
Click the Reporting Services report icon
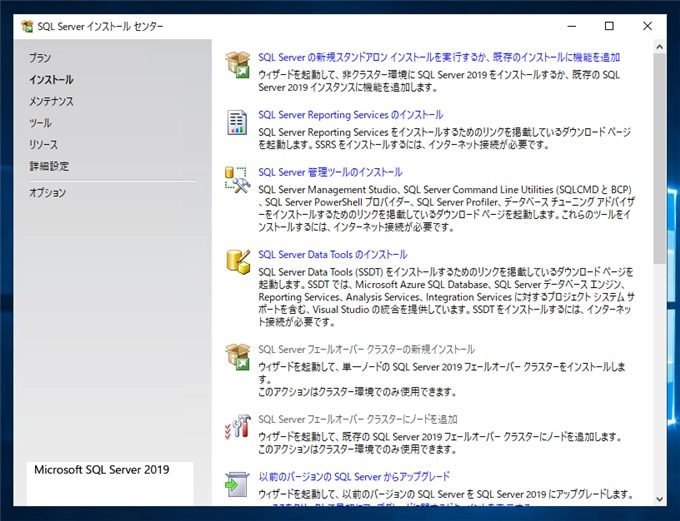(237, 122)
